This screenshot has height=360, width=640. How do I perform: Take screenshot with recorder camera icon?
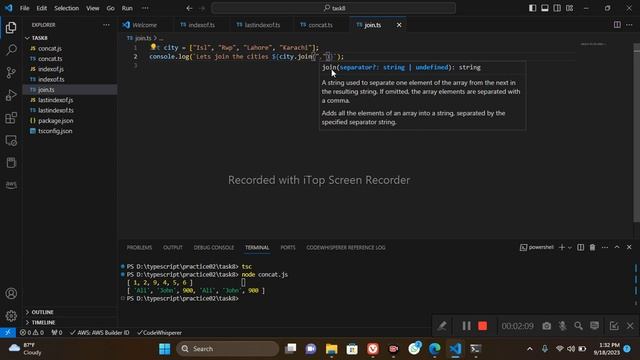tap(547, 326)
